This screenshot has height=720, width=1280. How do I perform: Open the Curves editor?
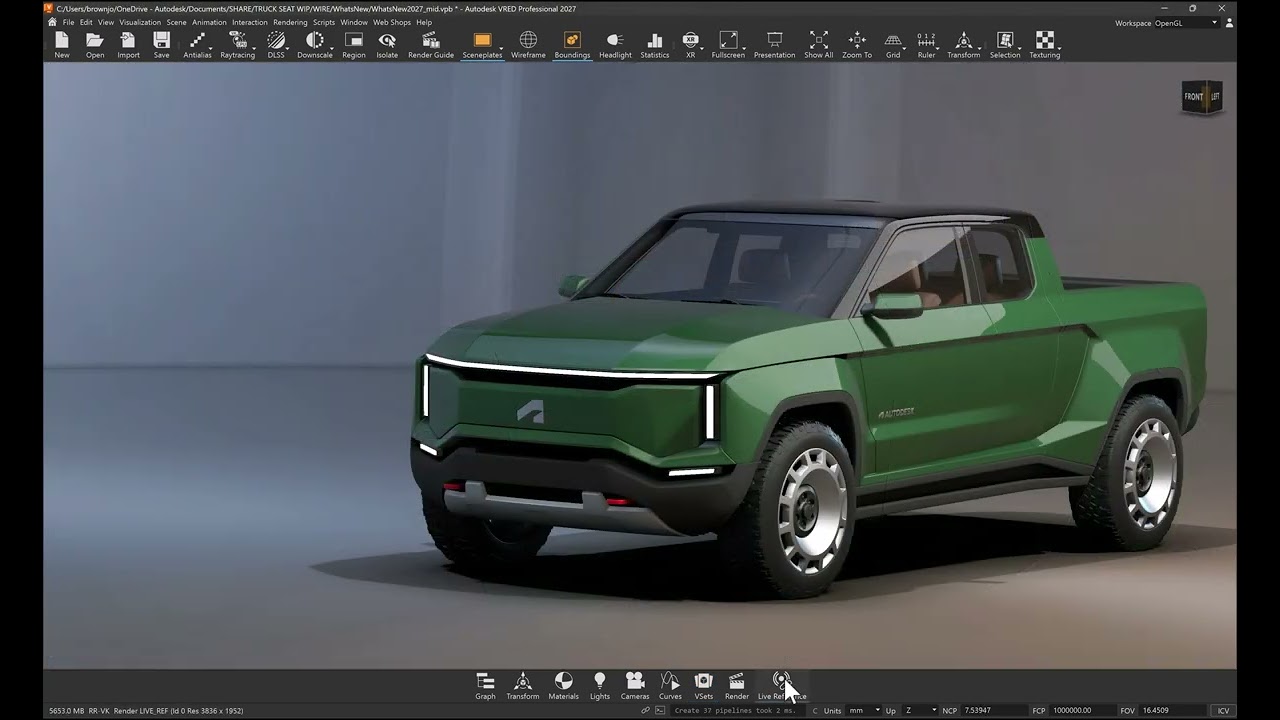tap(670, 686)
